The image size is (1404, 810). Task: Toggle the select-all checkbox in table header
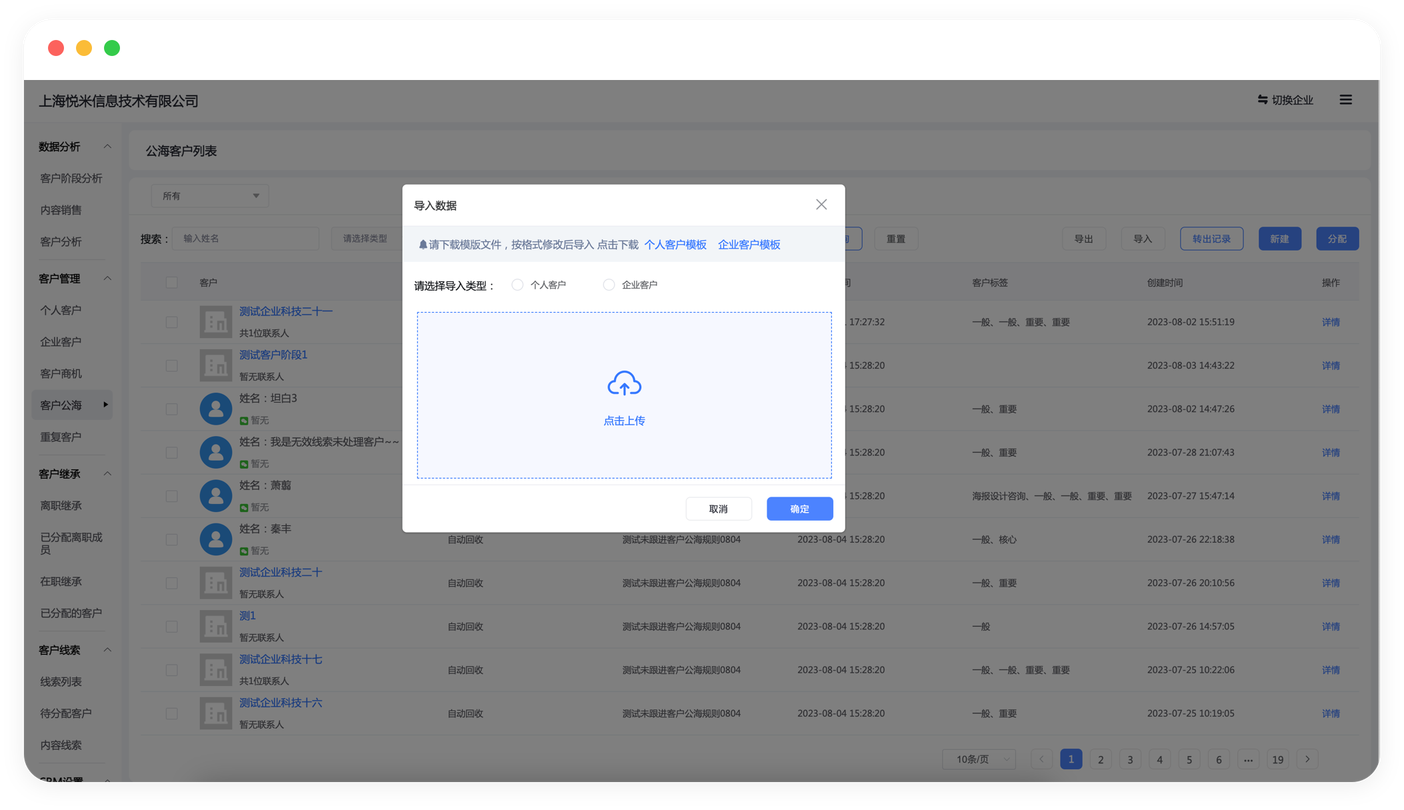(172, 283)
